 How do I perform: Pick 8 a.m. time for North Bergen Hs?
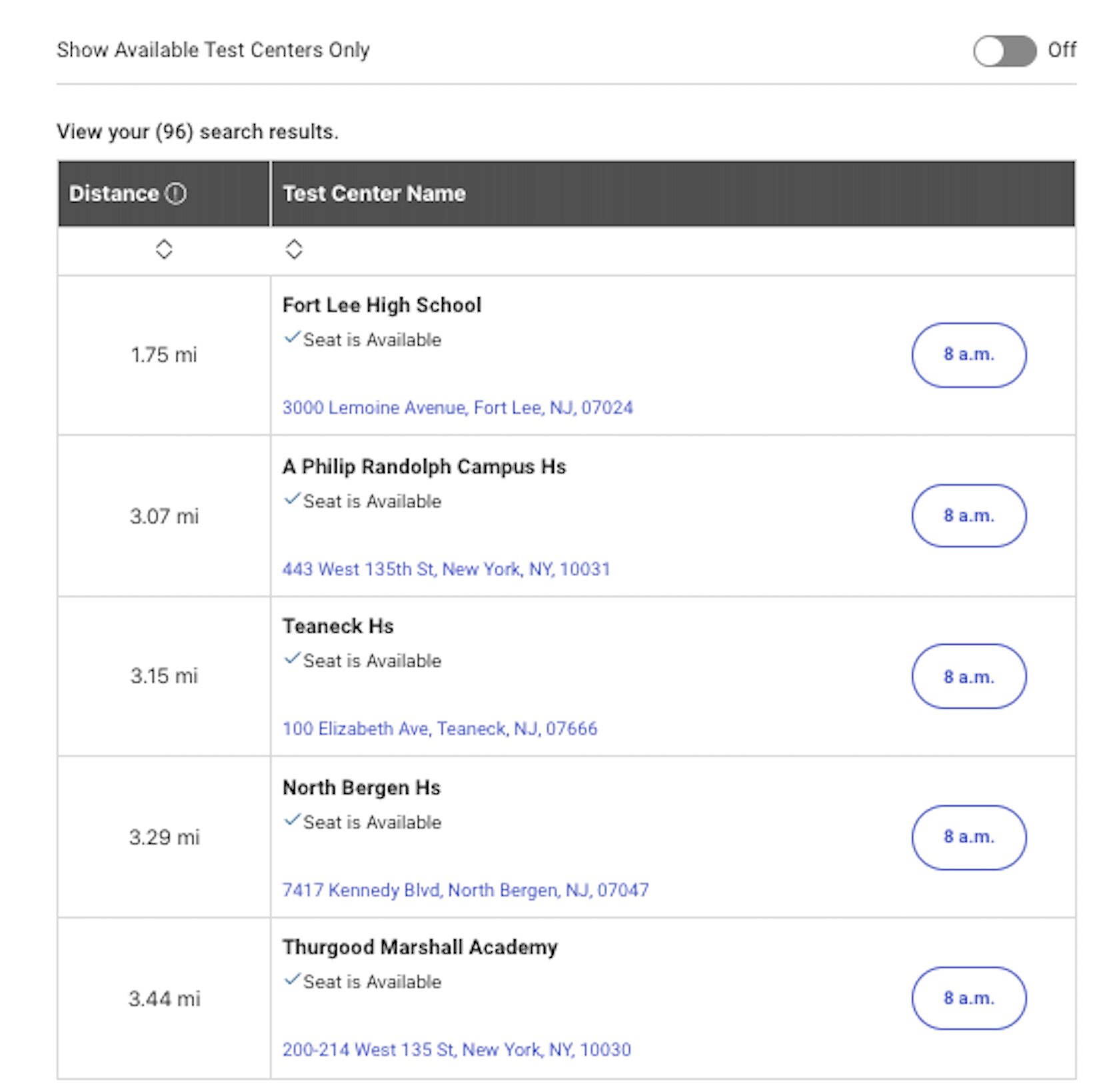point(968,837)
